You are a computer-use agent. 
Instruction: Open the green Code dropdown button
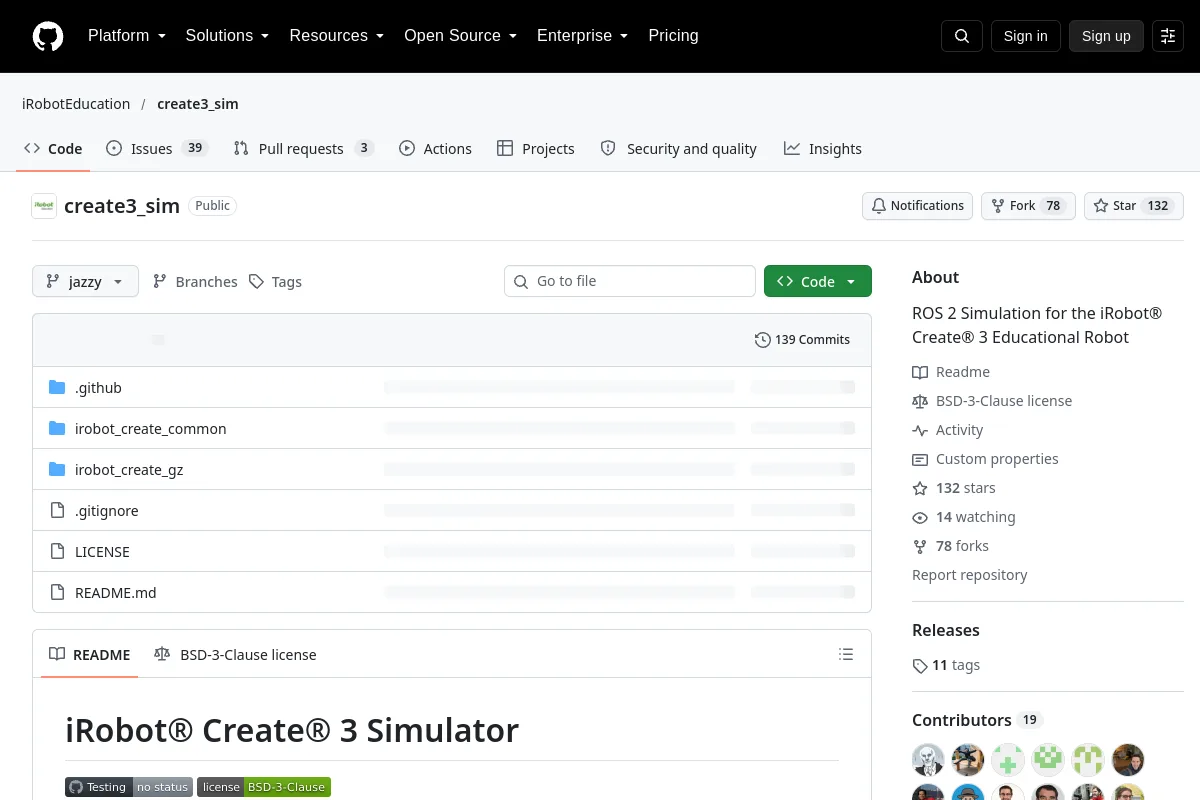point(818,282)
